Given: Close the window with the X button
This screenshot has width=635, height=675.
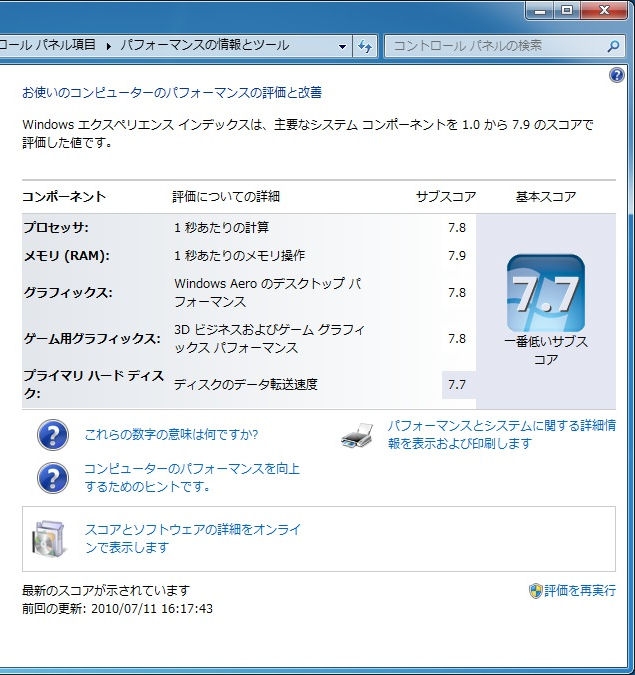Looking at the screenshot, I should (604, 11).
